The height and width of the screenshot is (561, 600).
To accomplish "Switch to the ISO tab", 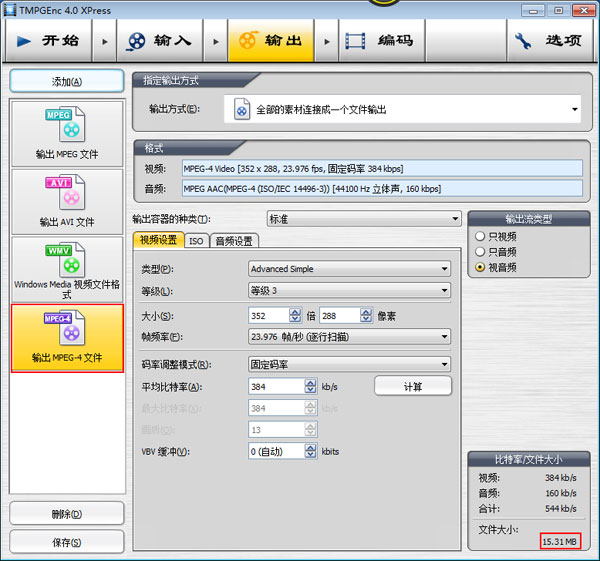I will 196,241.
